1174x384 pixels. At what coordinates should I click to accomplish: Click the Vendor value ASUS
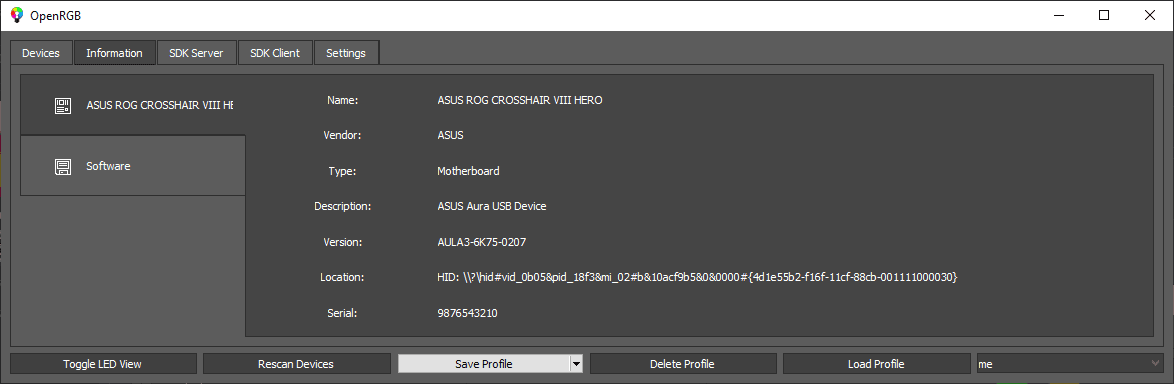click(x=451, y=135)
